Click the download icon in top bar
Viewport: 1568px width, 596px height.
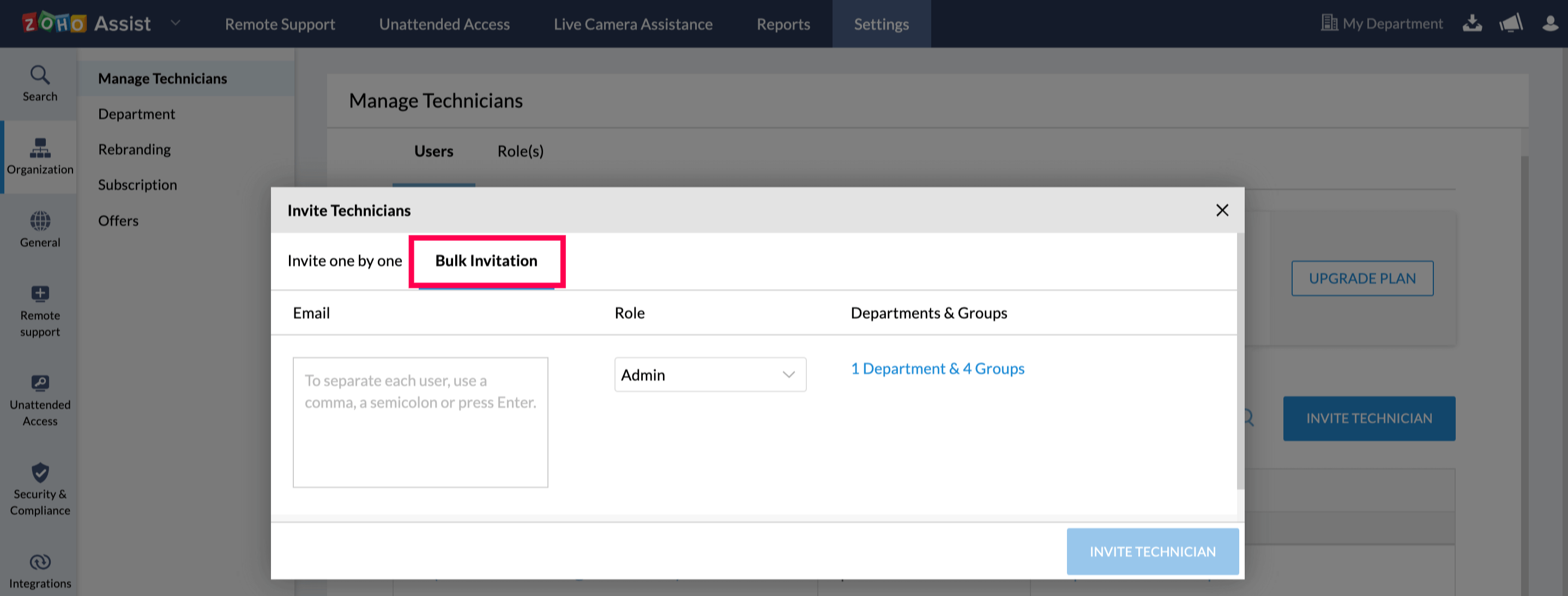pyautogui.click(x=1472, y=24)
